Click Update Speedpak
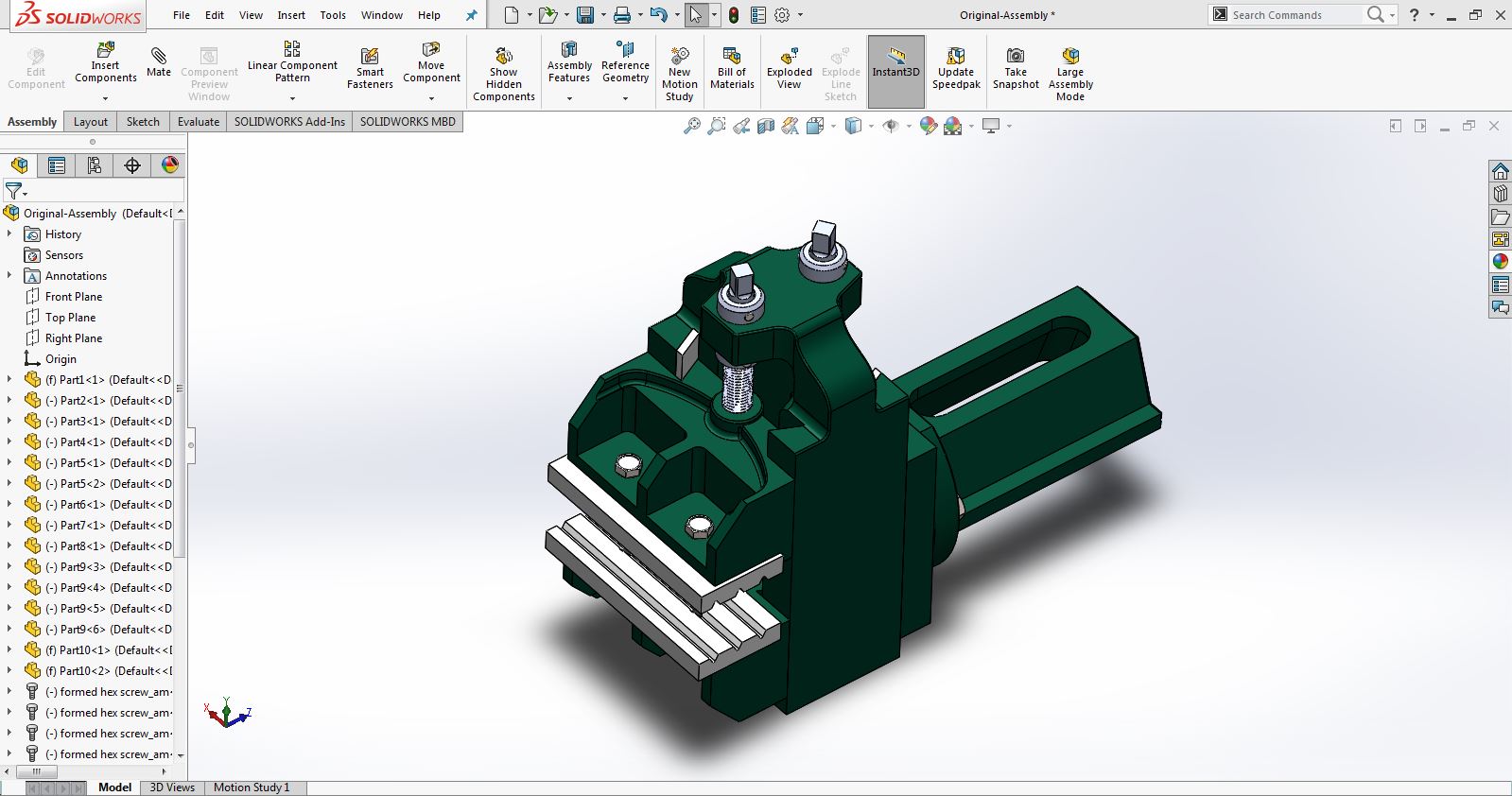 [x=956, y=69]
